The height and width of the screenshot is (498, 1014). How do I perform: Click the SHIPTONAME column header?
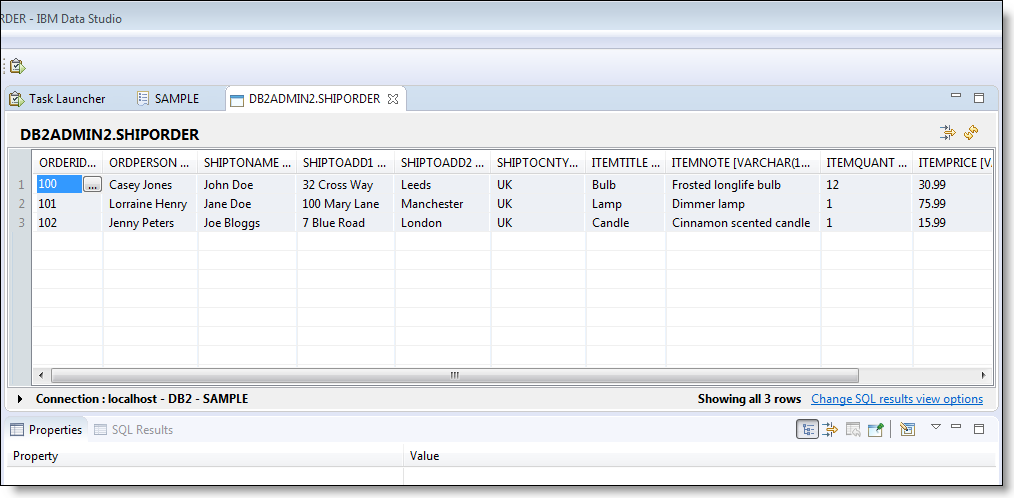pos(247,162)
